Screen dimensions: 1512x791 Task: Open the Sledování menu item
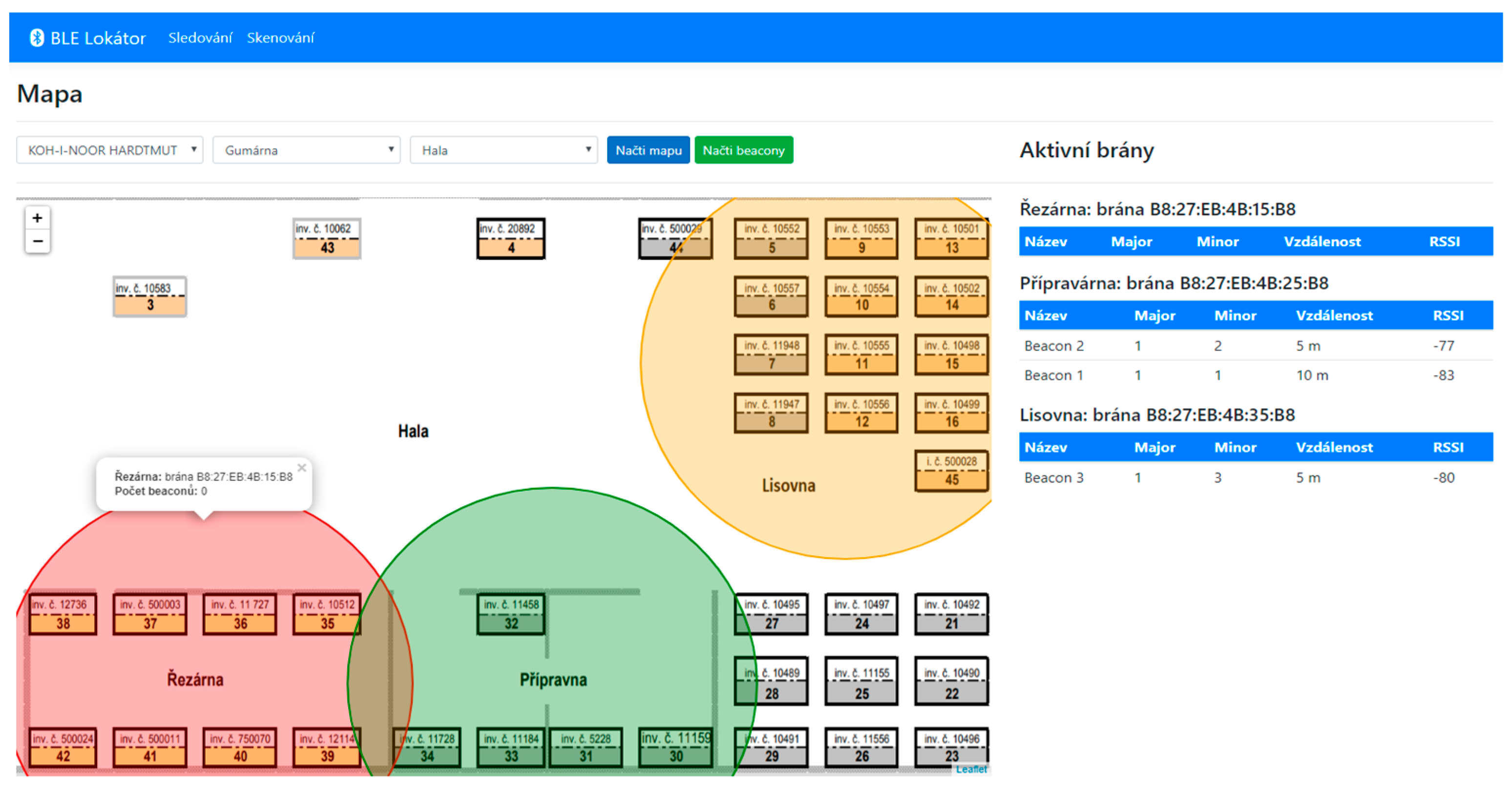(200, 38)
